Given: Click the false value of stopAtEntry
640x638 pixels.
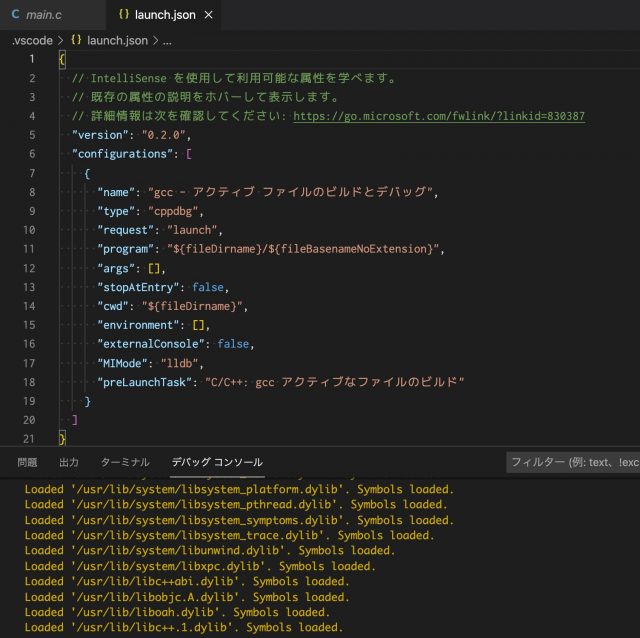Looking at the screenshot, I should coord(209,287).
